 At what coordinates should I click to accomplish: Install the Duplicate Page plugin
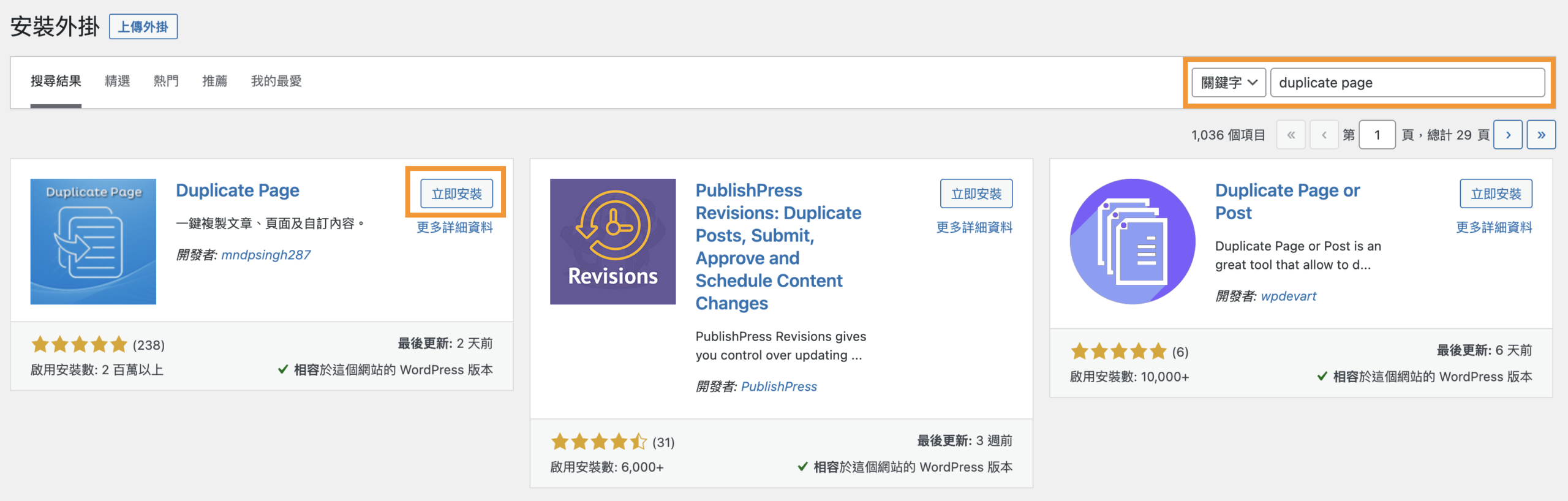456,194
